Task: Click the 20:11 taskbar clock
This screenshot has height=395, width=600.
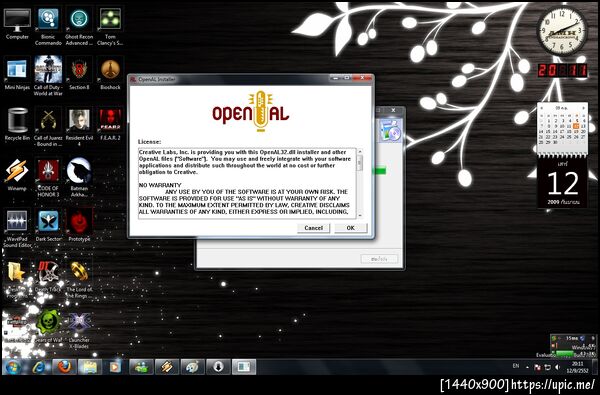Action: 577,367
